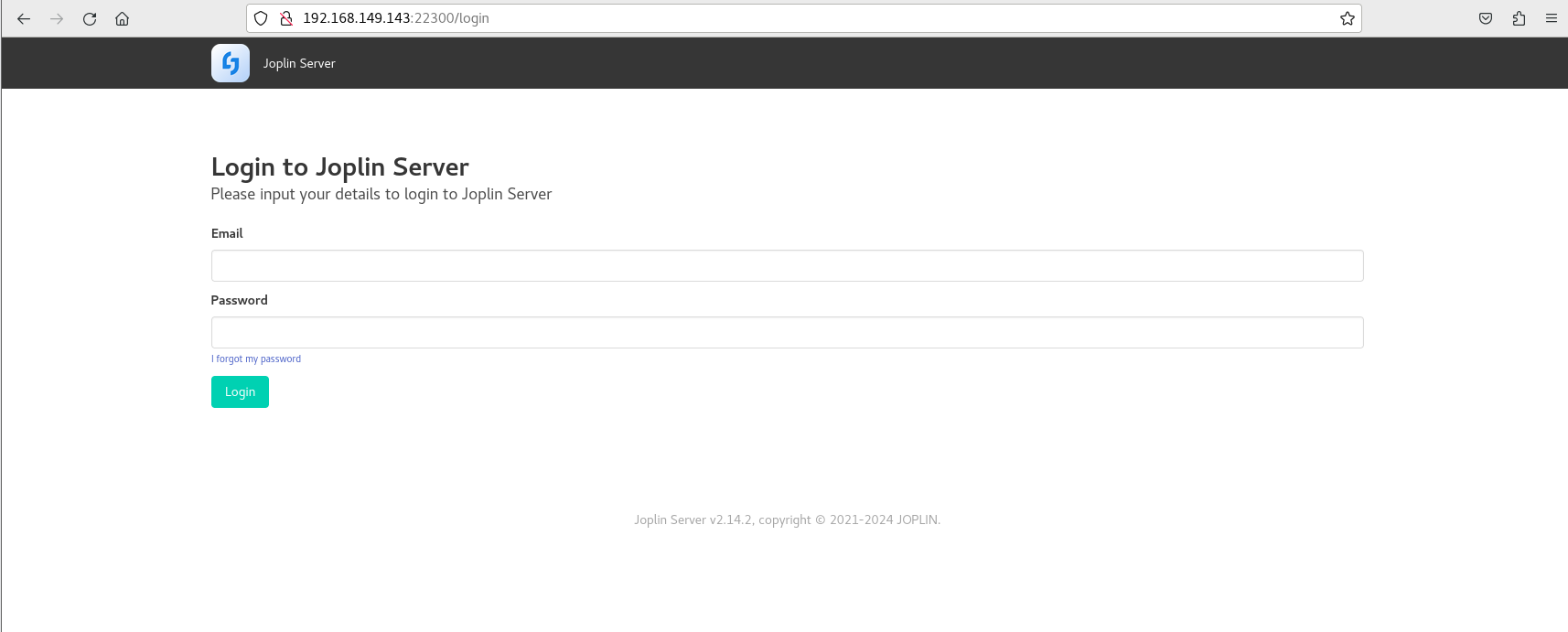Click the Joplin logo icon
This screenshot has width=1568, height=632.
click(231, 63)
